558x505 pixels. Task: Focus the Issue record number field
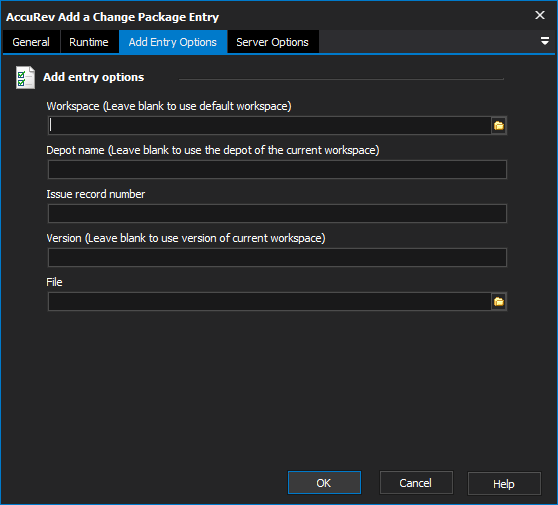coord(277,214)
